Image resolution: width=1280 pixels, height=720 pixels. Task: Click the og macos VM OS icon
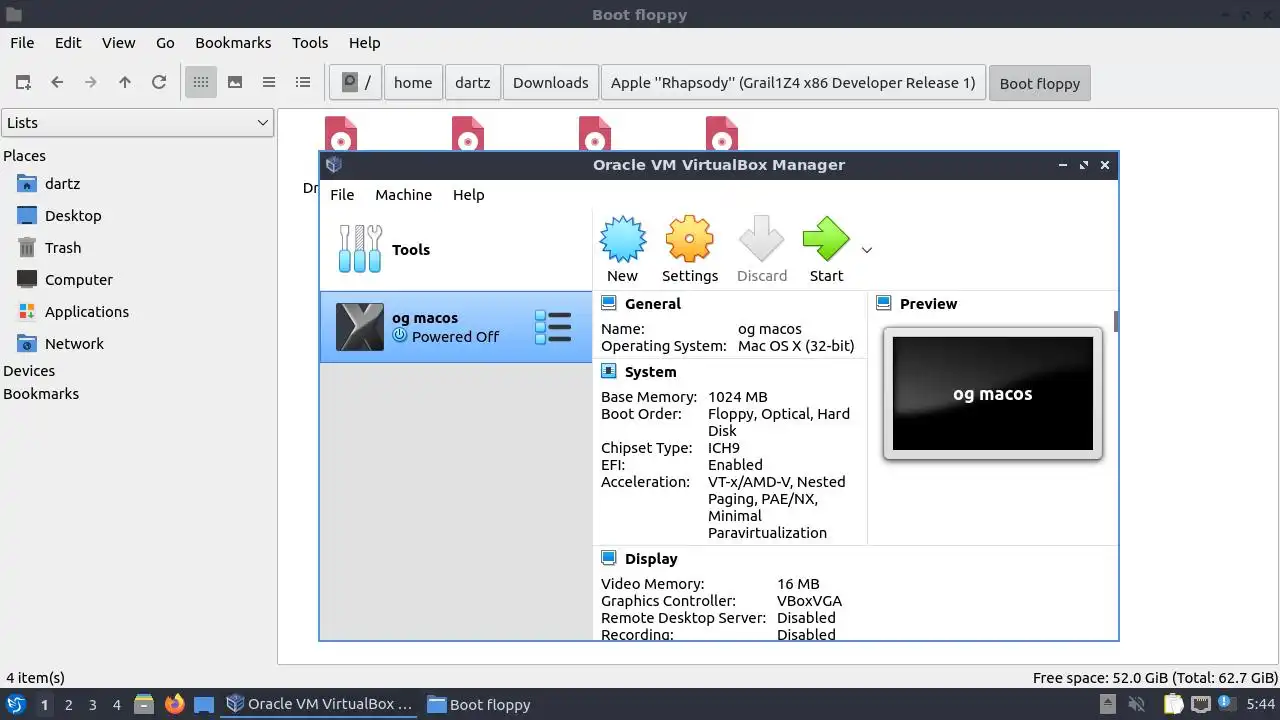pyautogui.click(x=359, y=327)
